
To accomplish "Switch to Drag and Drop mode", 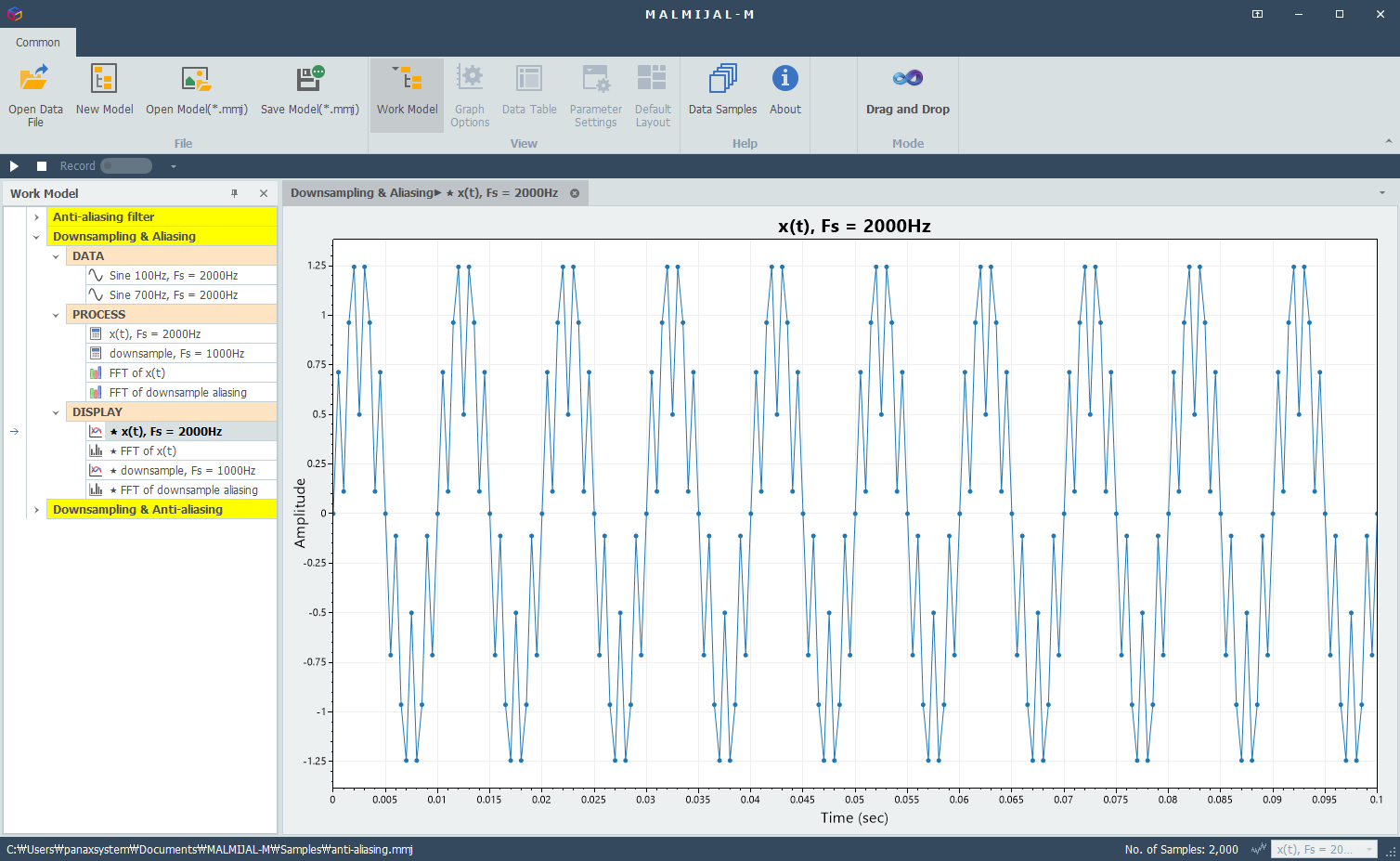I will [x=907, y=95].
